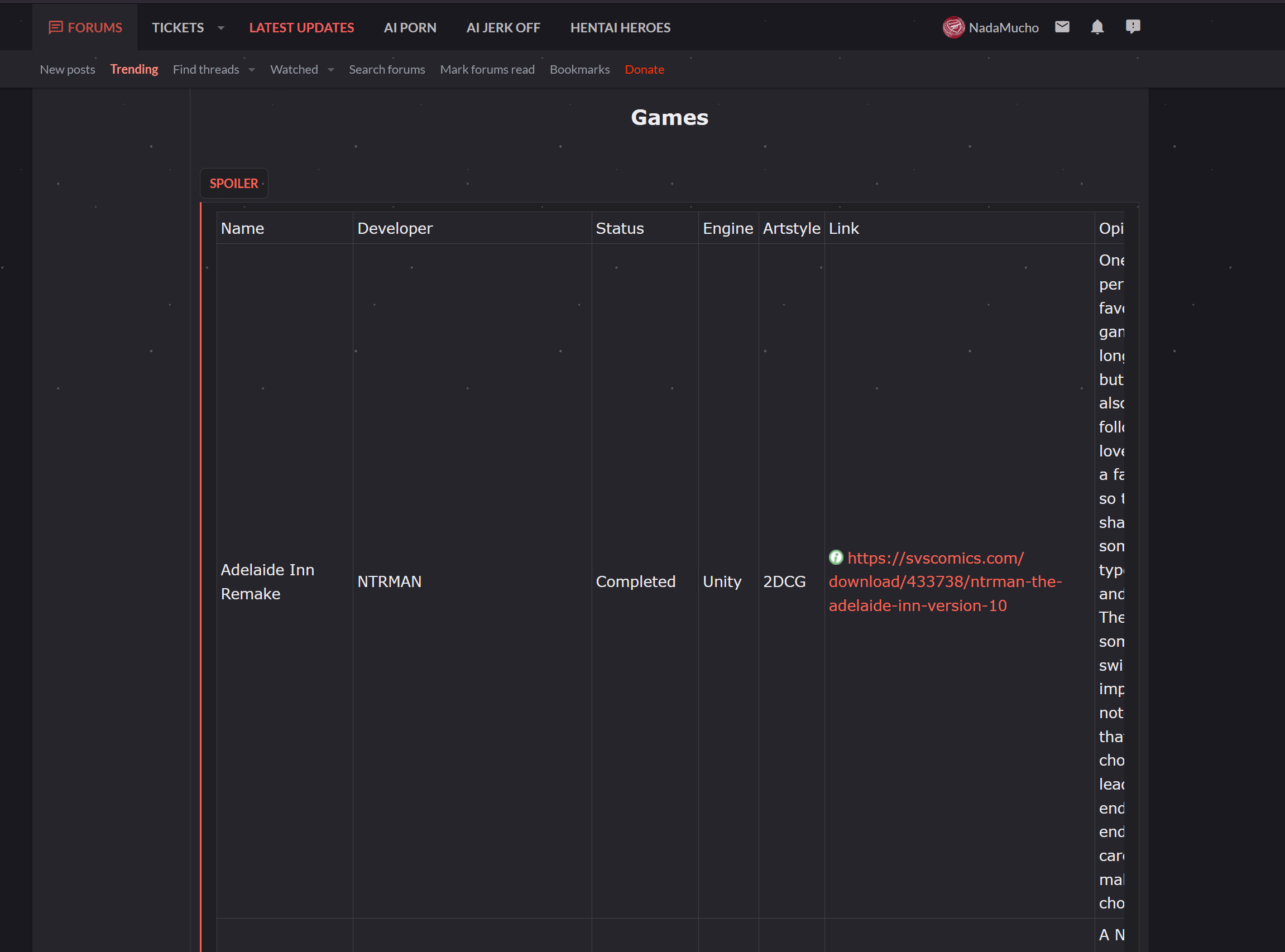Click Mark forums read
Screen dimensions: 1285x952
(x=487, y=69)
